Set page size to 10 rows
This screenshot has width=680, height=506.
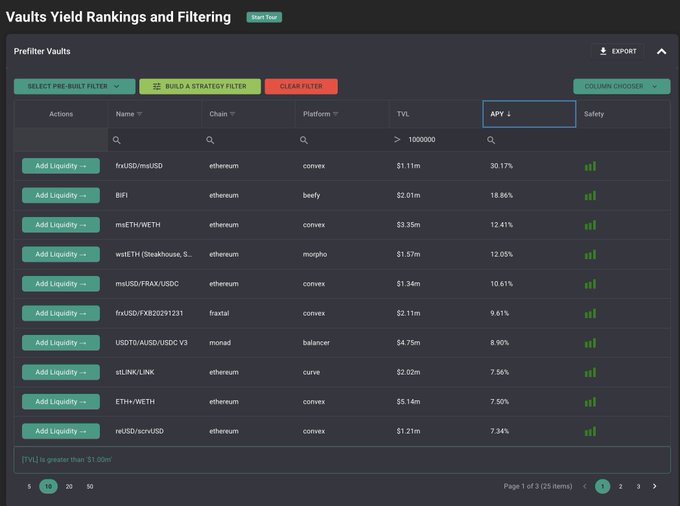point(48,486)
